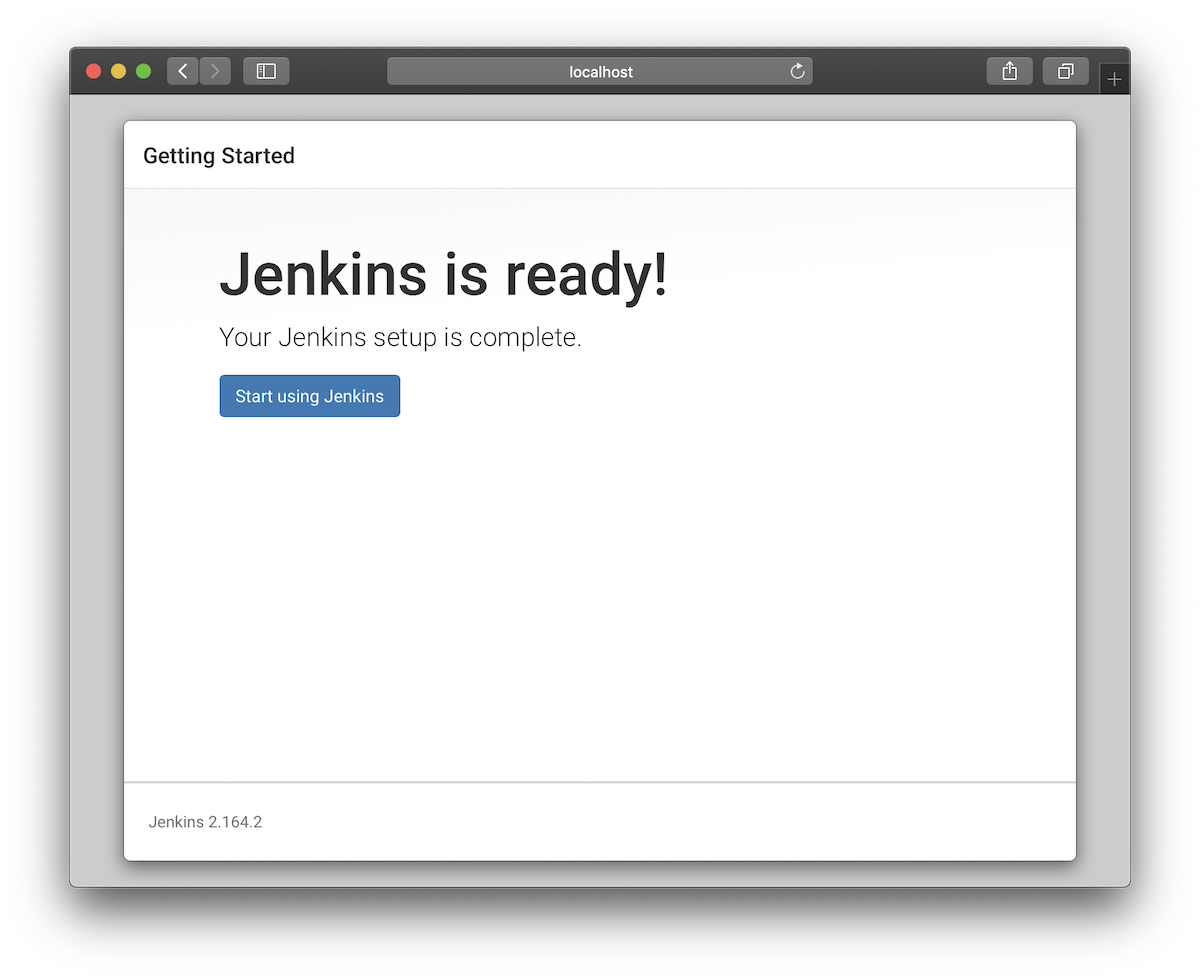Click the Jenkins is ready! heading
This screenshot has height=979, width=1200.
pos(443,274)
